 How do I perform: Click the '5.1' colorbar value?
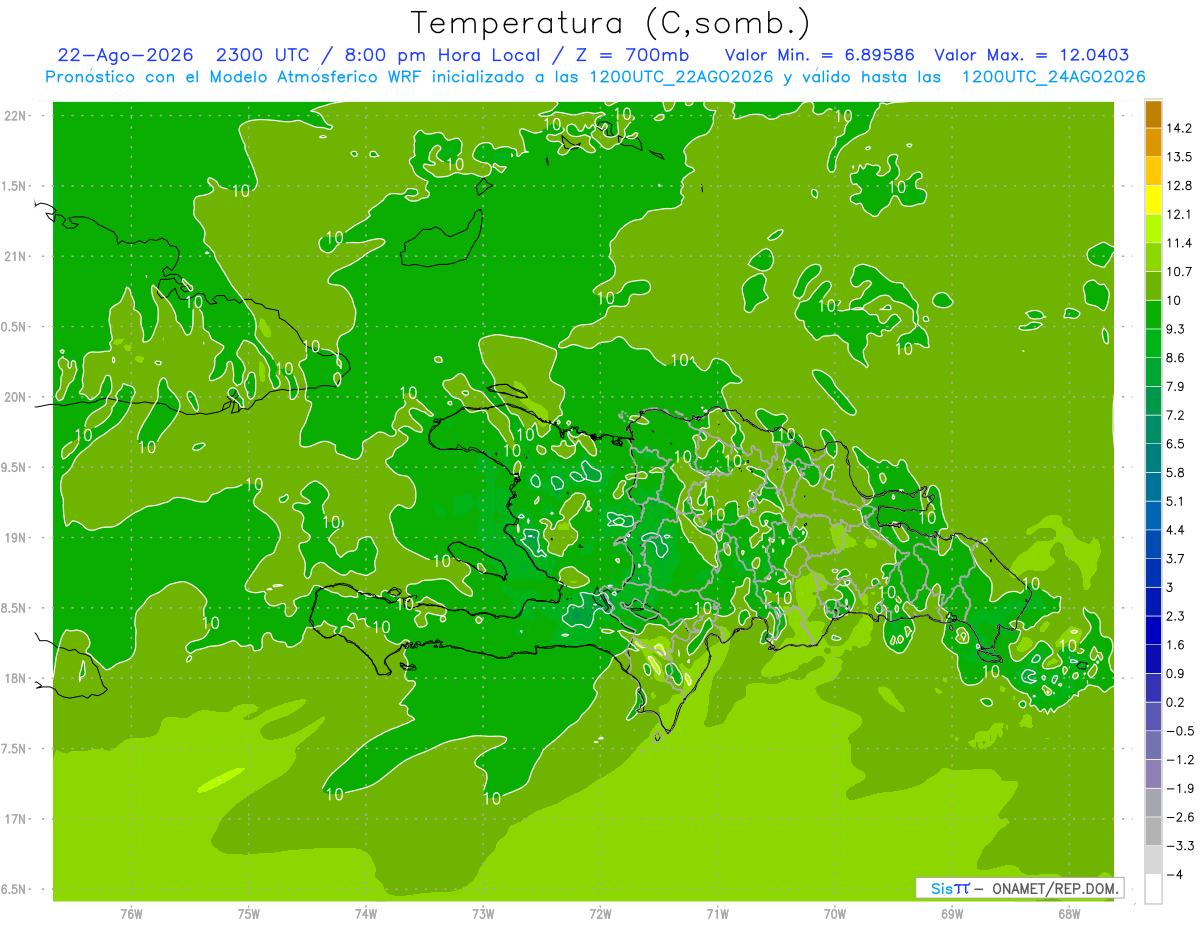click(1175, 501)
